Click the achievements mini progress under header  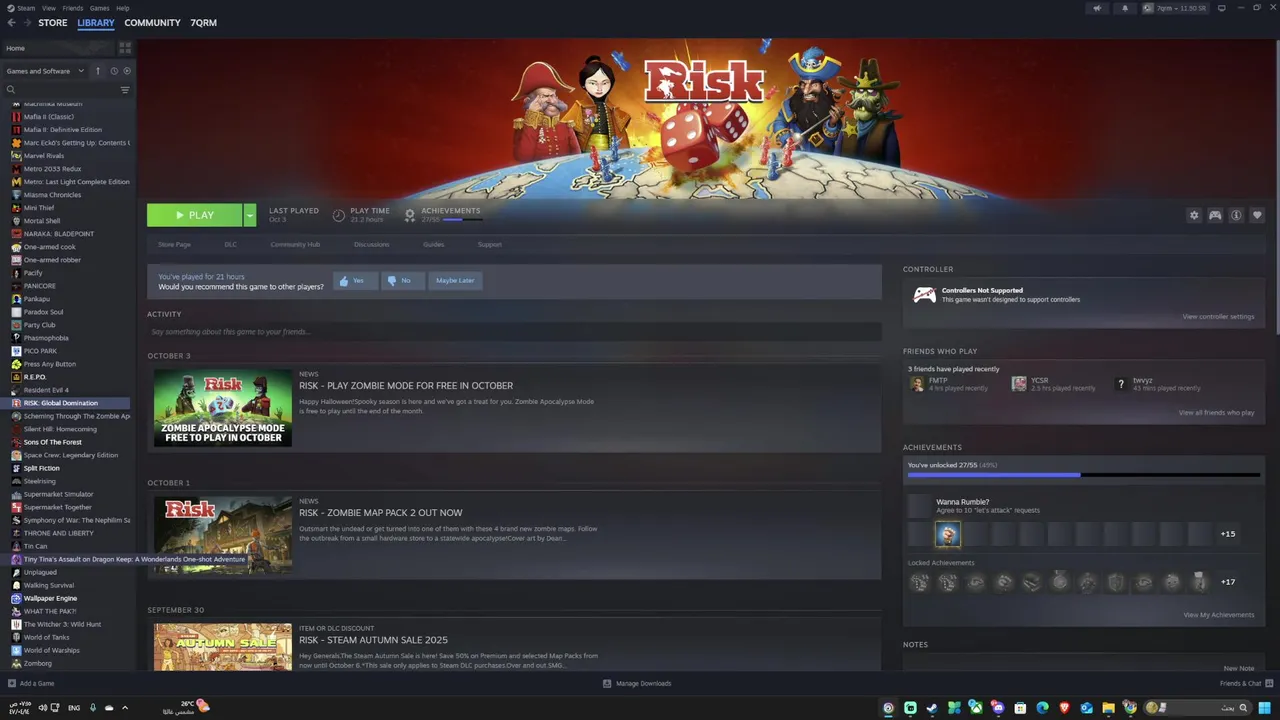tap(461, 219)
